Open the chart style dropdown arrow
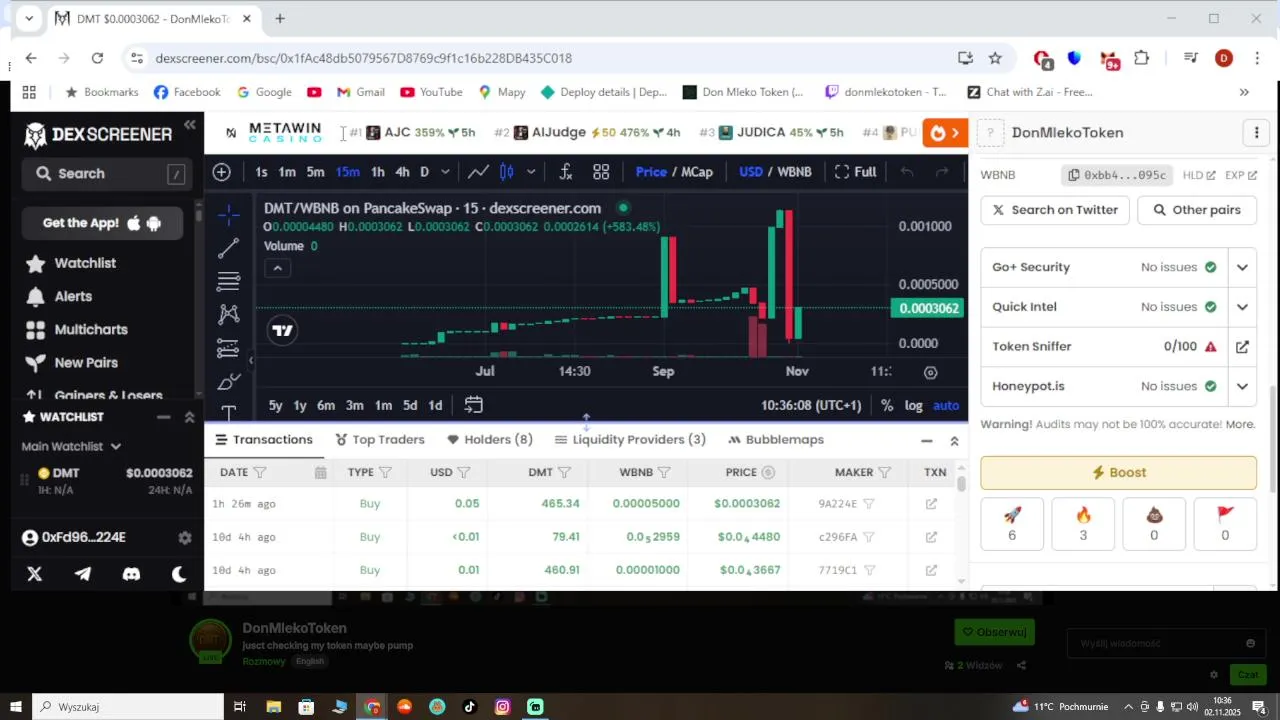Image resolution: width=1280 pixels, height=720 pixels. pos(531,172)
